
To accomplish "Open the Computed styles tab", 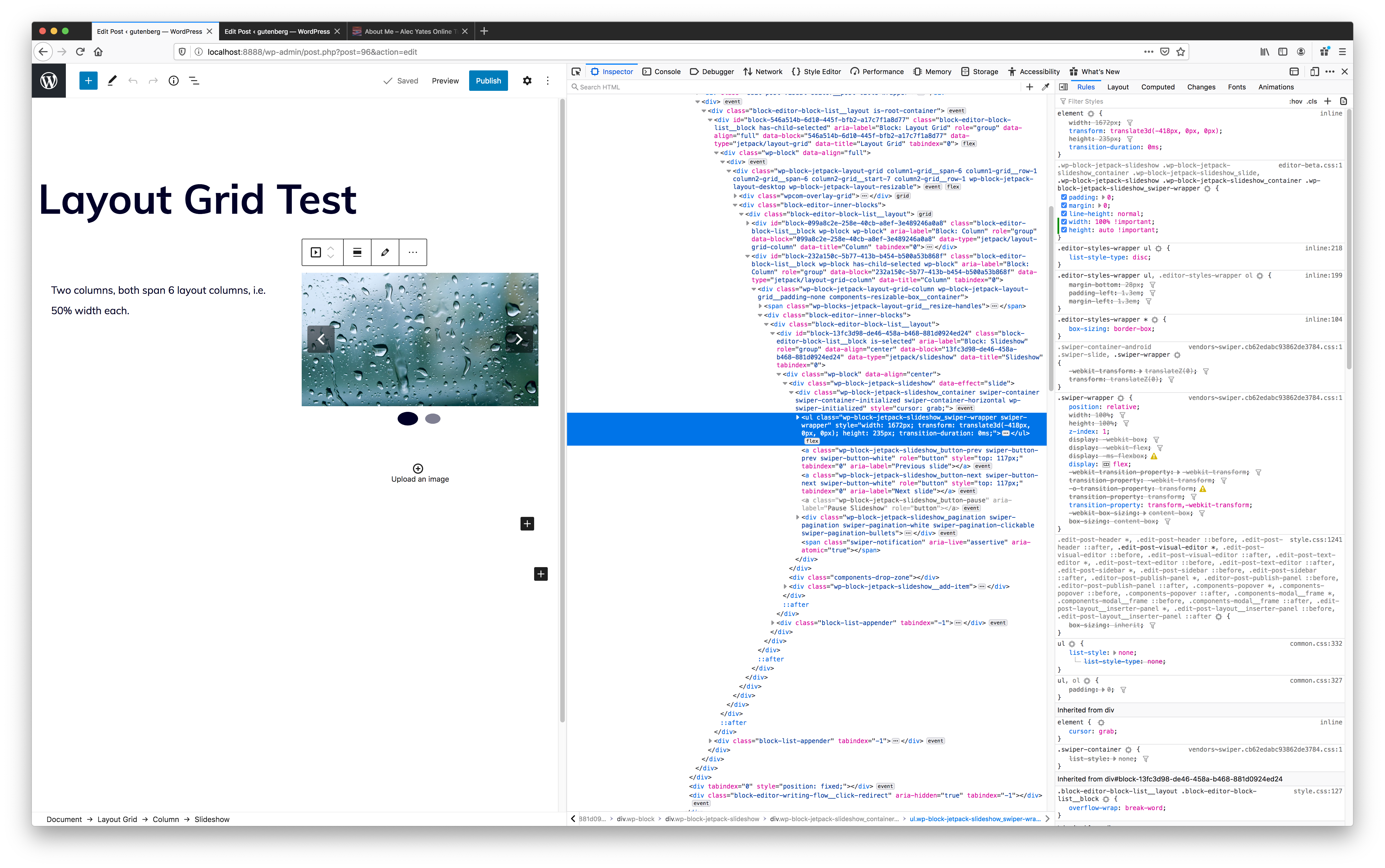I will (x=1157, y=87).
